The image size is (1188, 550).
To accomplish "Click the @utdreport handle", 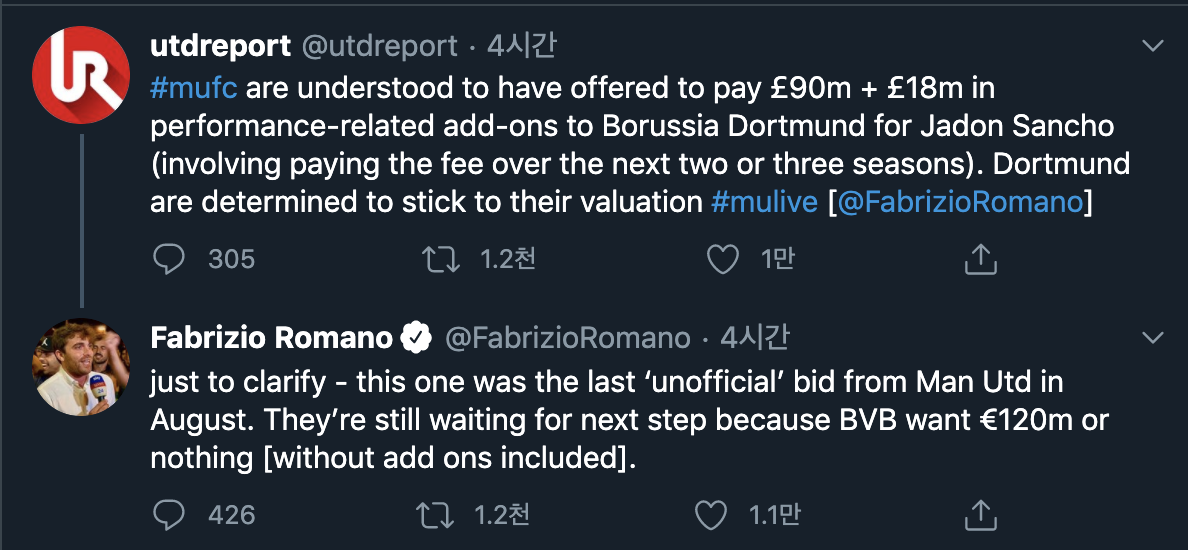I will 380,46.
